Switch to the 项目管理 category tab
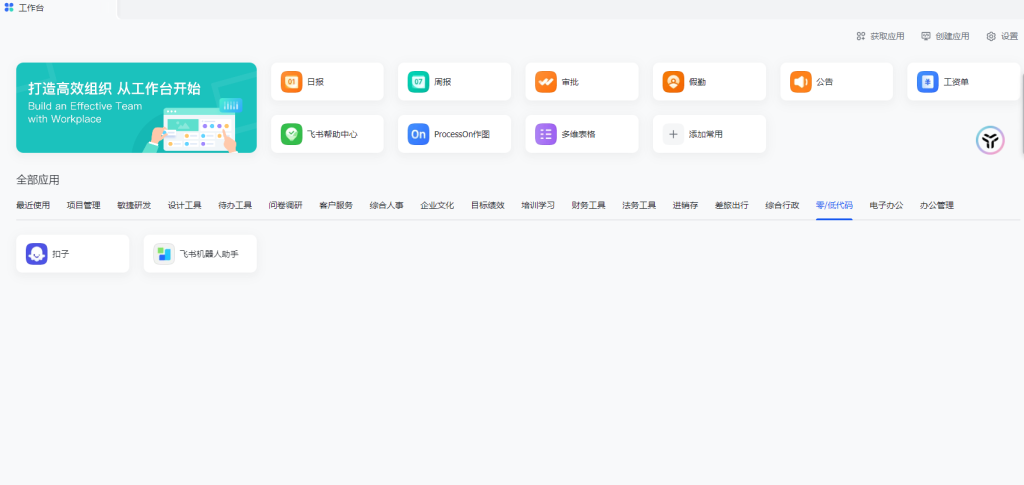The height and width of the screenshot is (485, 1024). (84, 206)
